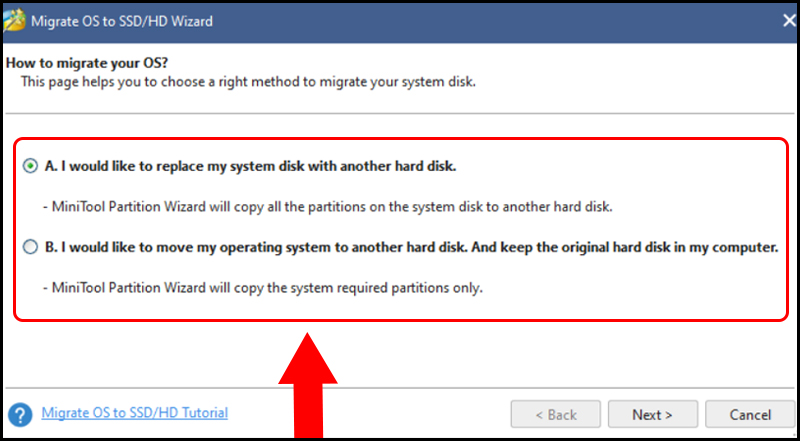Click the page helps you choose subtitle text

point(248,81)
